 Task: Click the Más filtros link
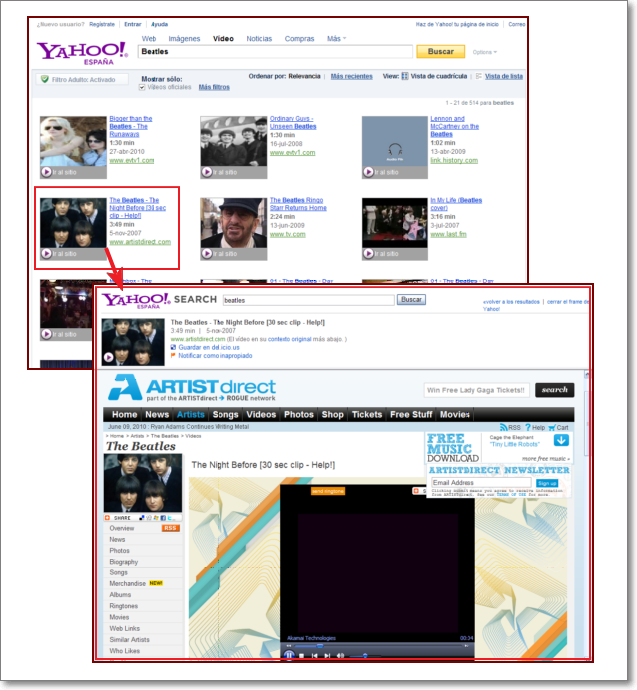pyautogui.click(x=214, y=87)
